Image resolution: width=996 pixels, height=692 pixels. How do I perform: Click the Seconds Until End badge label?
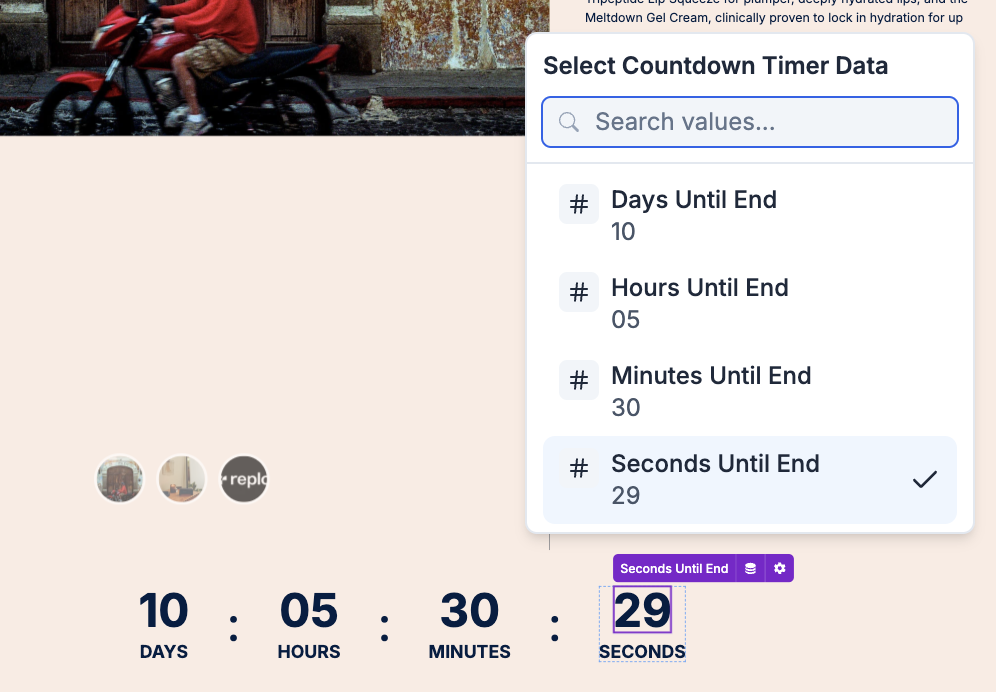tap(673, 568)
